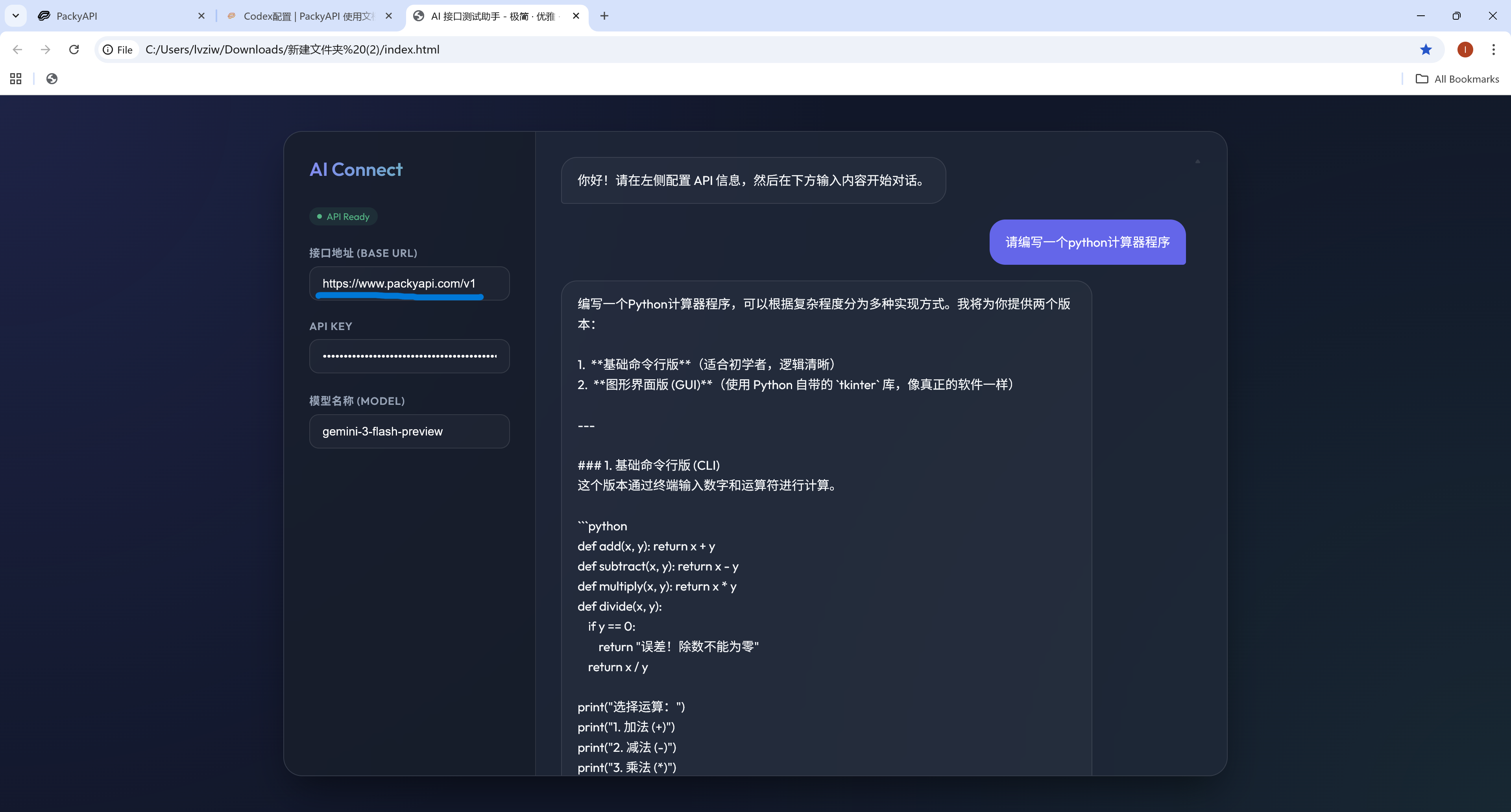This screenshot has height=812, width=1511.
Task: Click the model name field gemini-3-flash-preview
Action: pyautogui.click(x=409, y=432)
